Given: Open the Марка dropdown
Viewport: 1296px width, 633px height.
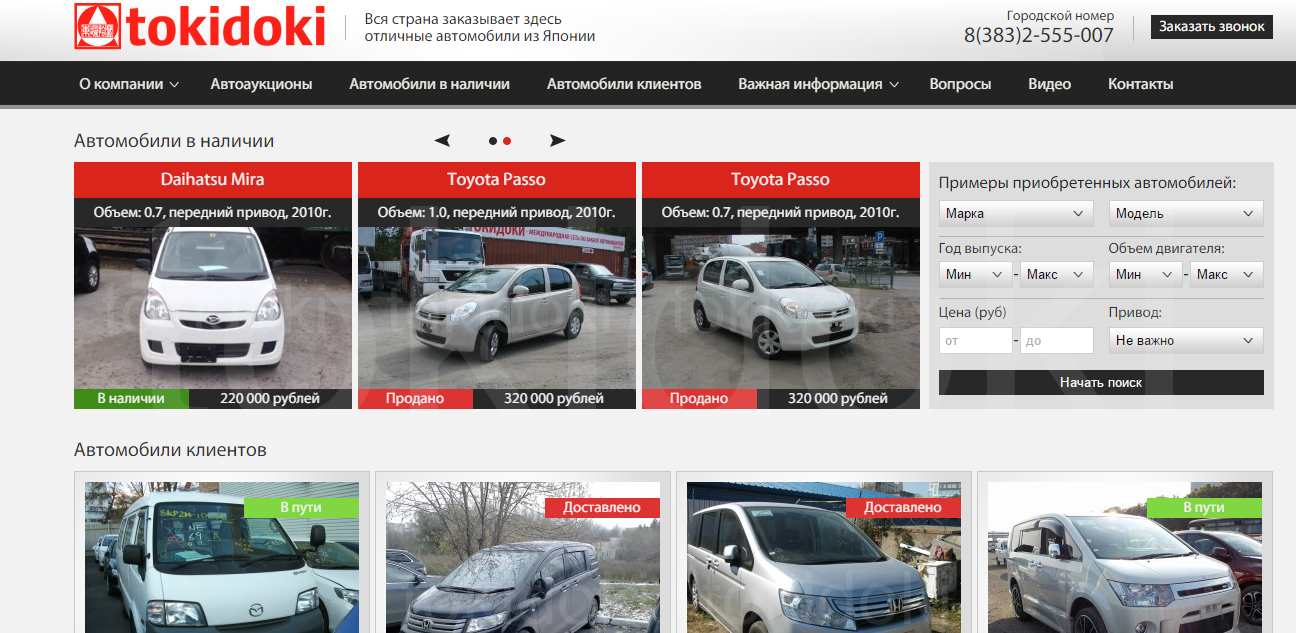Looking at the screenshot, I should [1016, 213].
